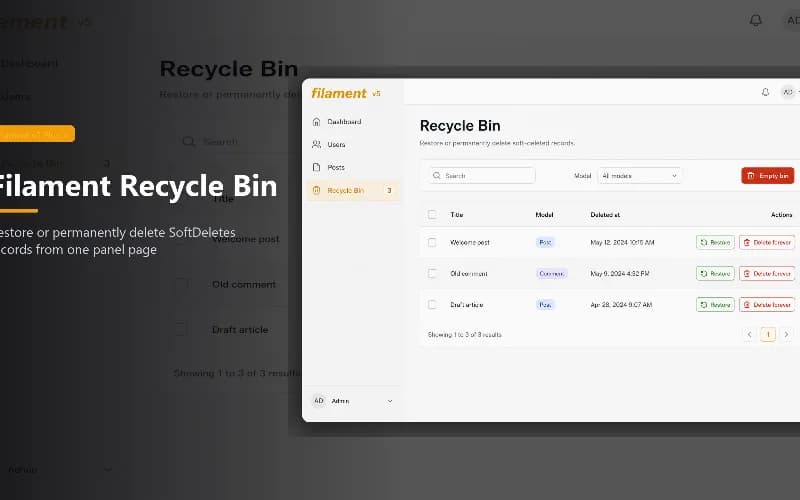Click the red Empty bin button
Screen dimensions: 800x500
coord(768,176)
